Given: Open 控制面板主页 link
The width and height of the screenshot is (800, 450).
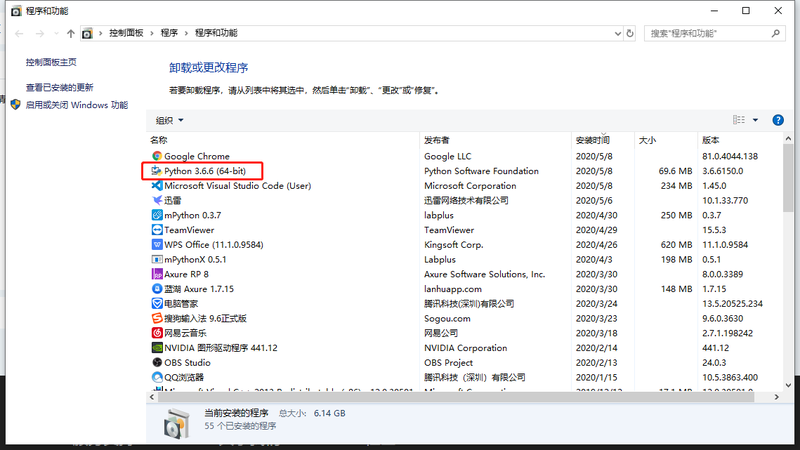Looking at the screenshot, I should pos(51,62).
